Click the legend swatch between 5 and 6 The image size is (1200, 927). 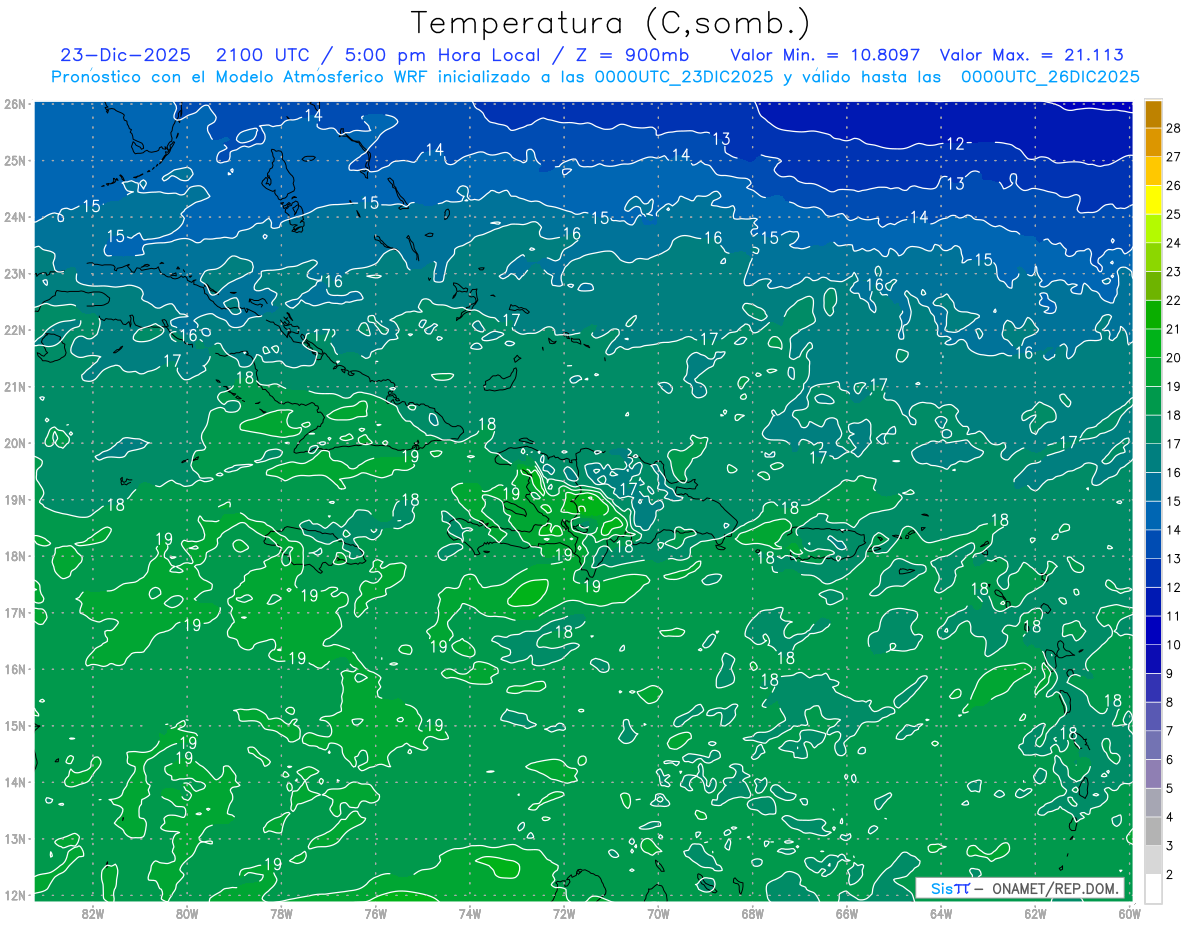click(1153, 774)
